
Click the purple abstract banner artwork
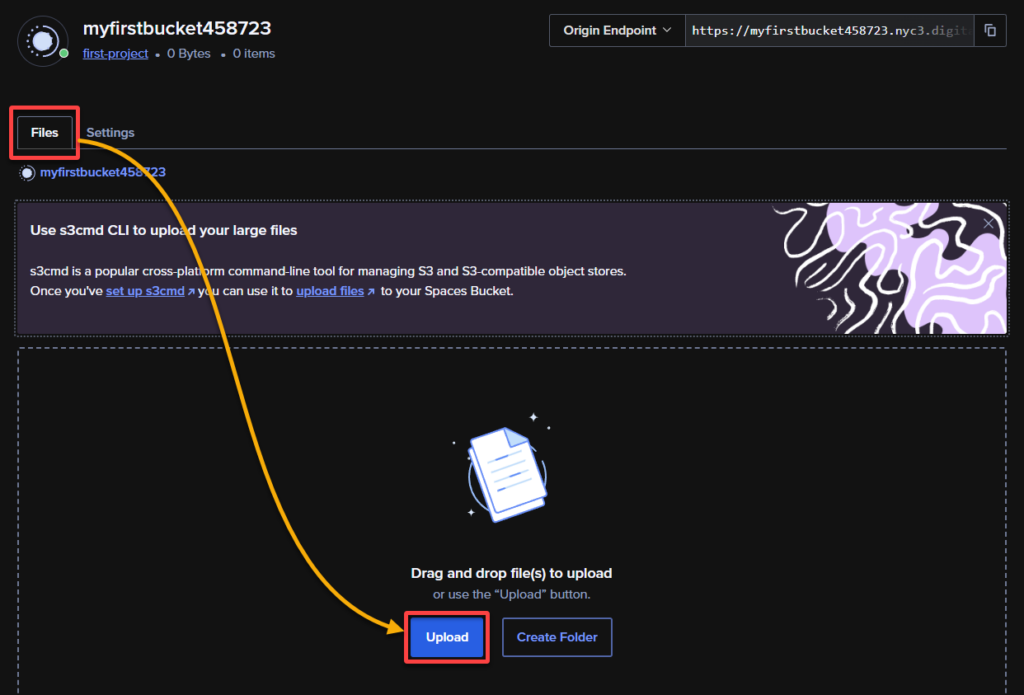[x=889, y=268]
